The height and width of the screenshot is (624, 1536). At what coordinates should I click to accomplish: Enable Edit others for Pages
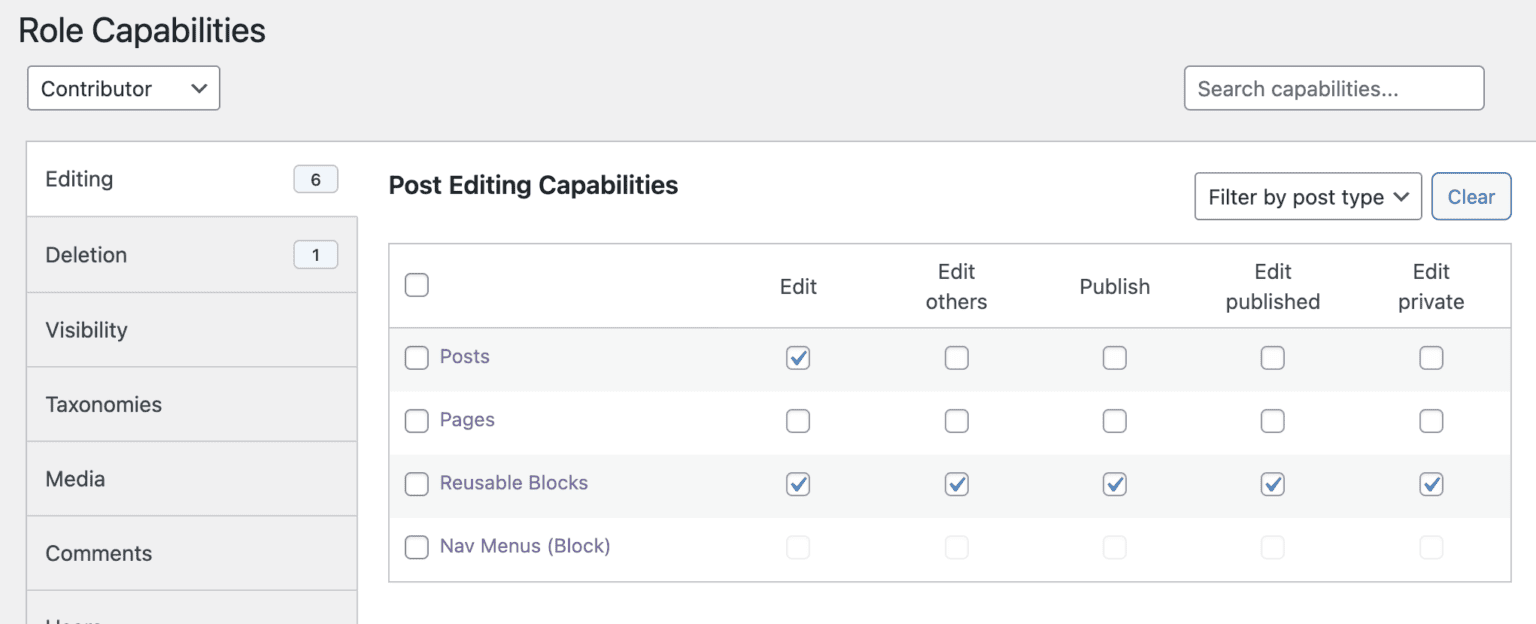click(x=957, y=421)
